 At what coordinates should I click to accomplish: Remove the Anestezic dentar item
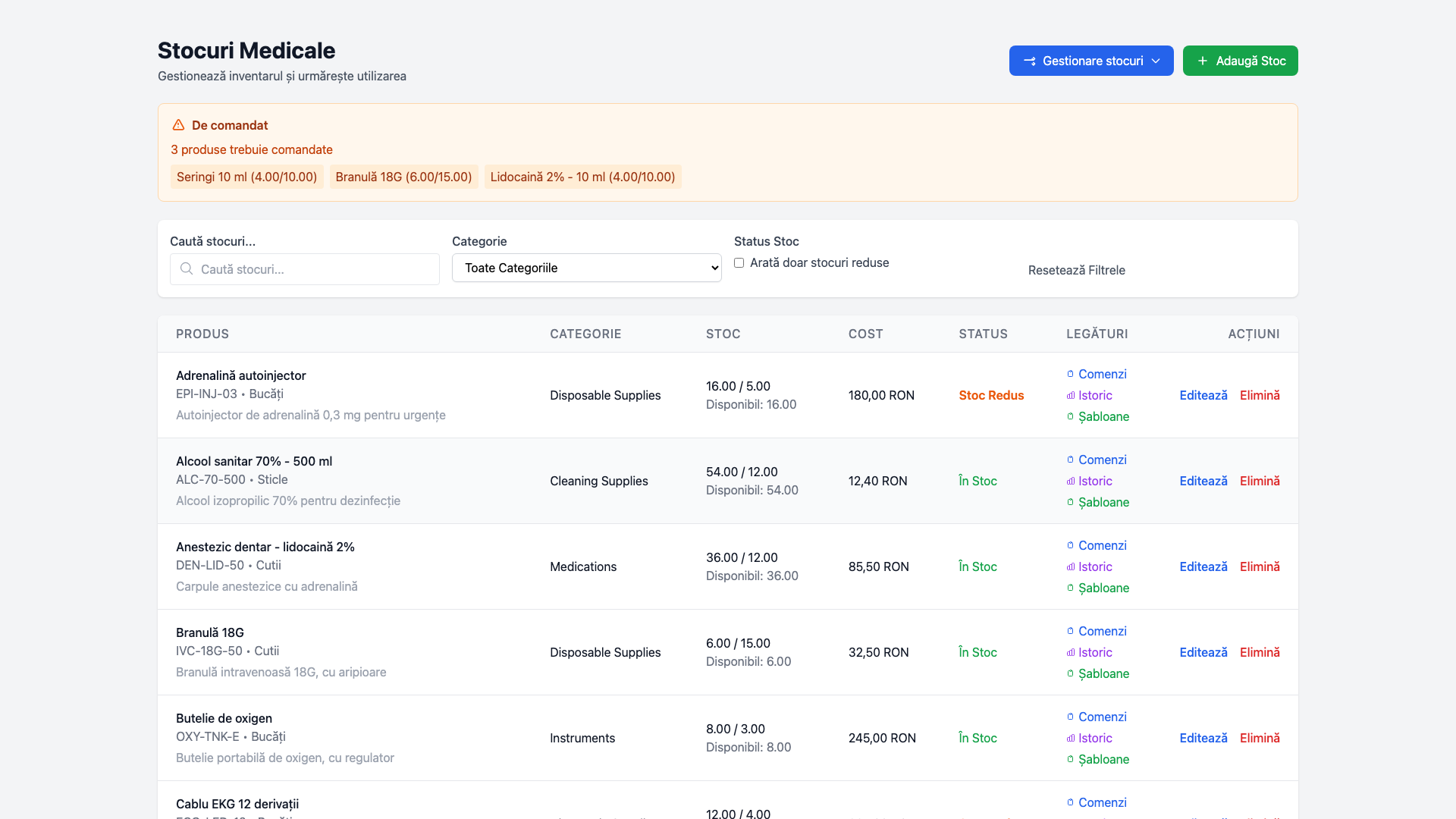[x=1260, y=566]
